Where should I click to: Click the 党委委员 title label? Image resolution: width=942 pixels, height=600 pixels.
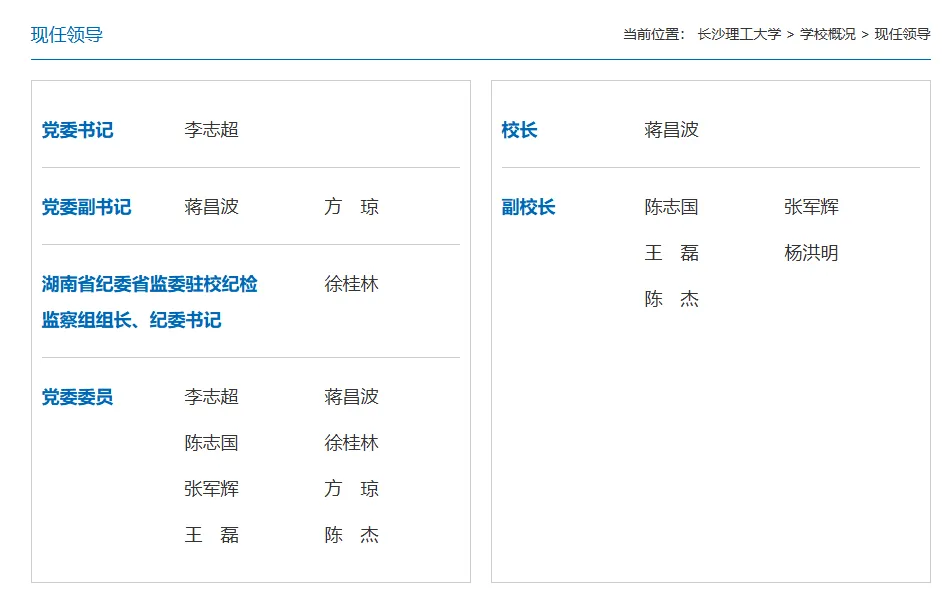[x=77, y=397]
